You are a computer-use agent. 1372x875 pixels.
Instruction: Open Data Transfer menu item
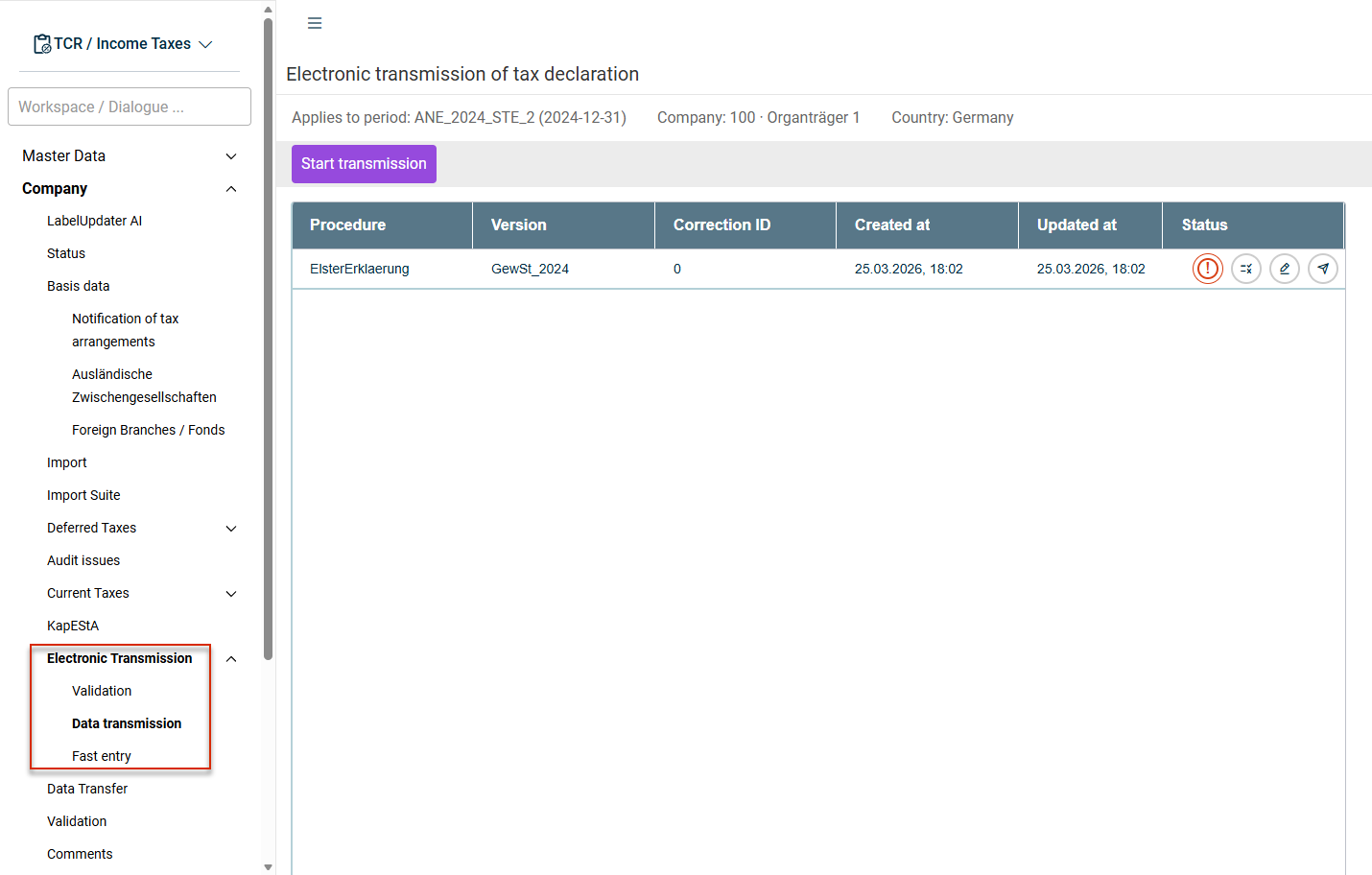tap(87, 789)
